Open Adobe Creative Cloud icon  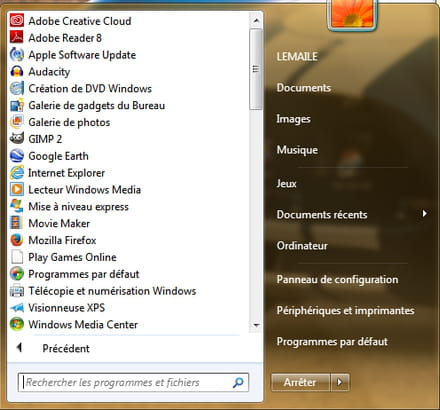17,21
